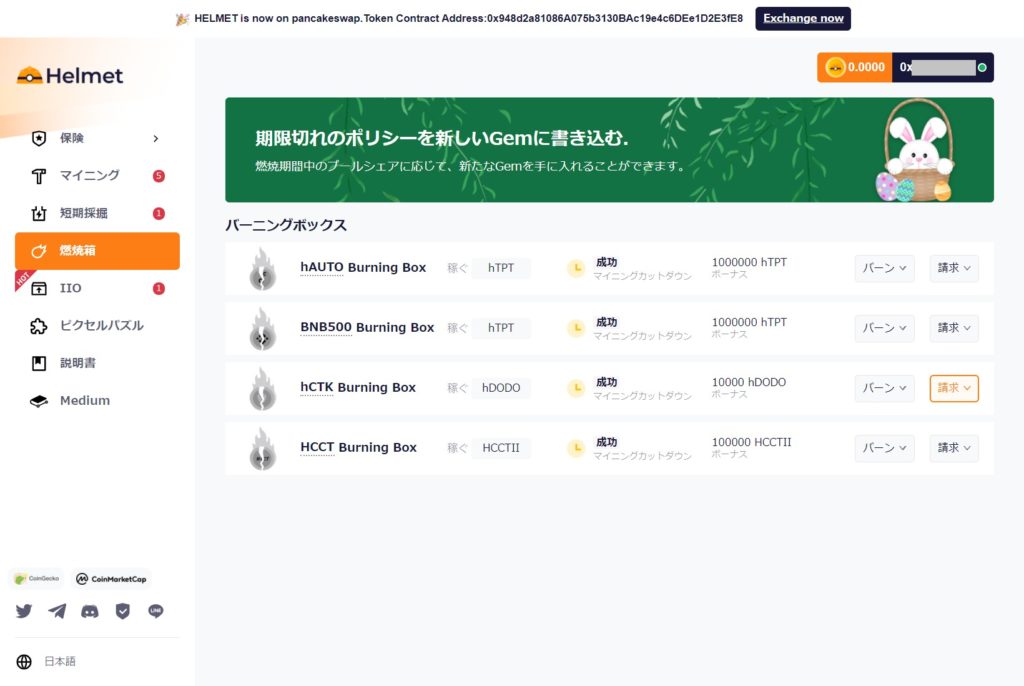The width and height of the screenshot is (1024, 686).
Task: Click the green Gem promotional banner
Action: coord(609,150)
